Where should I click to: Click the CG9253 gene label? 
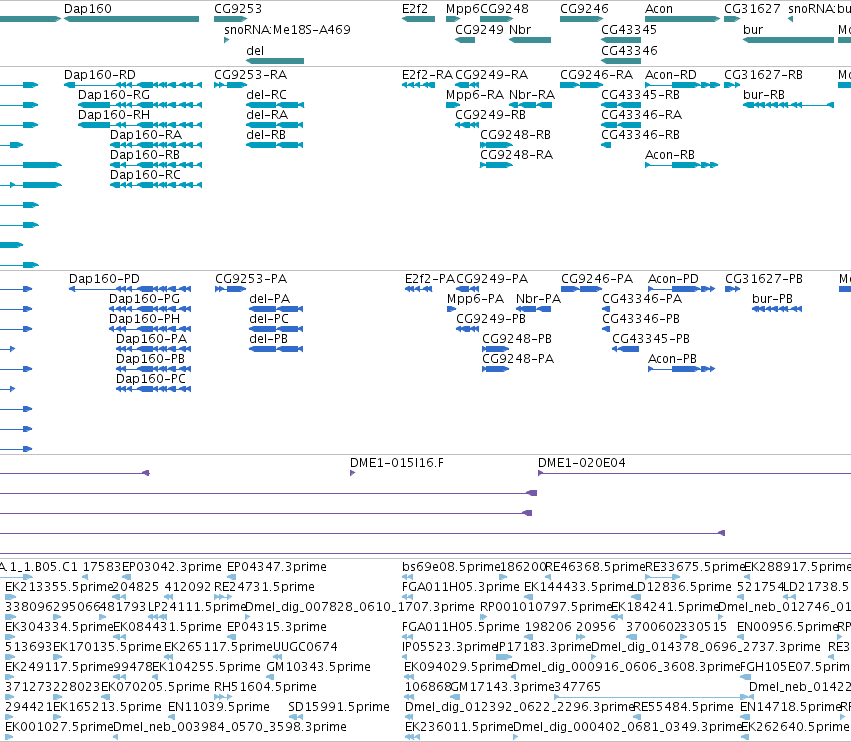click(x=238, y=9)
